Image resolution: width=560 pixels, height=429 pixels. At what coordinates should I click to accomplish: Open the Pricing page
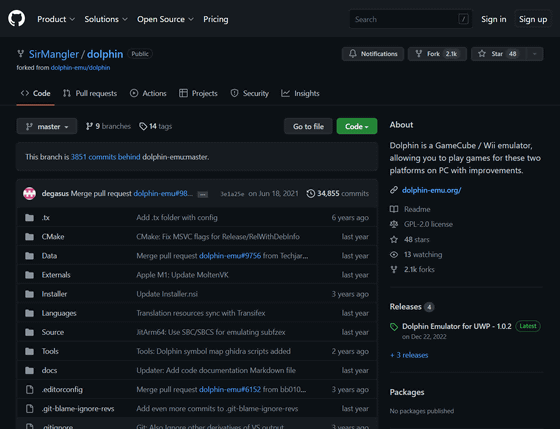tap(216, 19)
